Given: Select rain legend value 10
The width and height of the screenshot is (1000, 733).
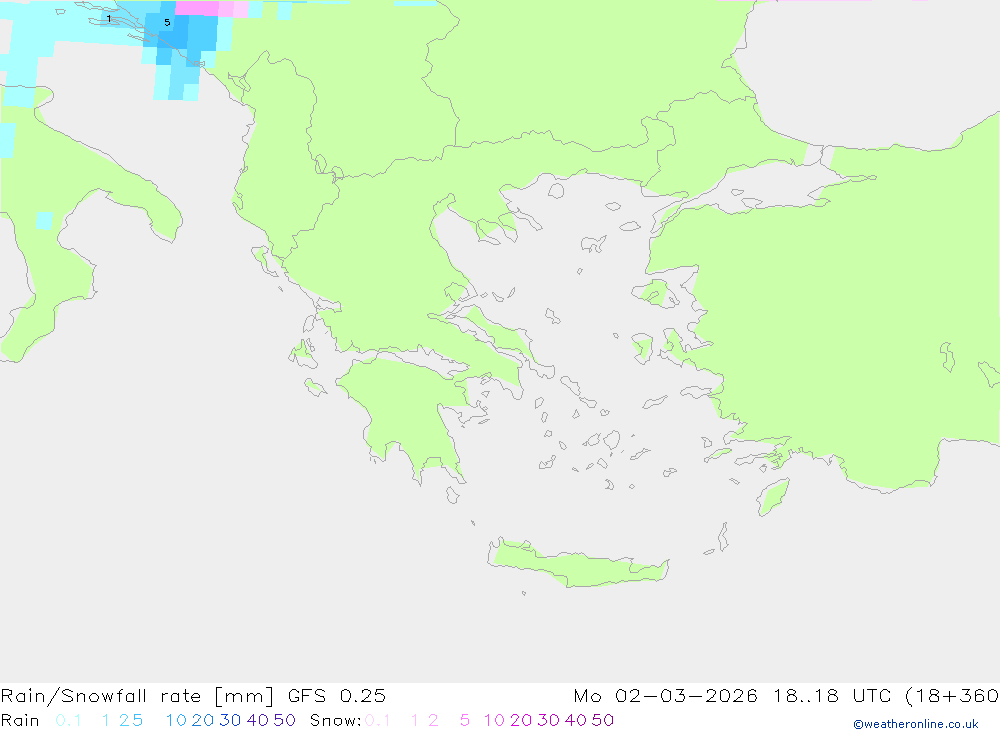Looking at the screenshot, I should pos(176,720).
